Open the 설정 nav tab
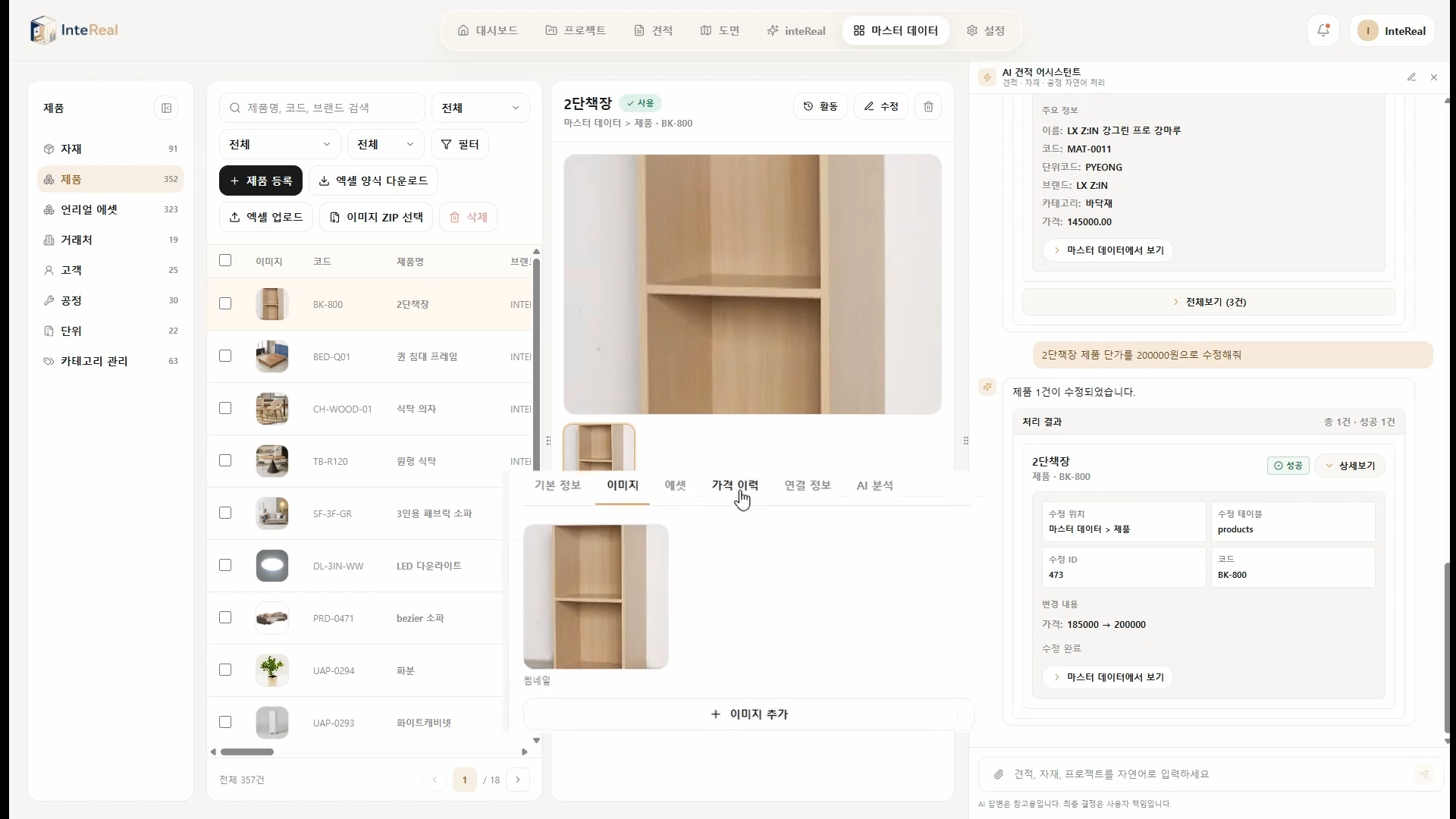 click(x=986, y=30)
